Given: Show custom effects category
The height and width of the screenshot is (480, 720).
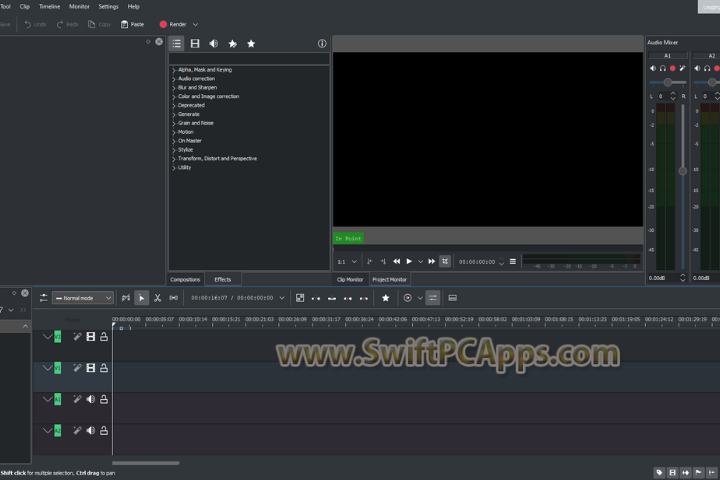Looking at the screenshot, I should pos(233,44).
